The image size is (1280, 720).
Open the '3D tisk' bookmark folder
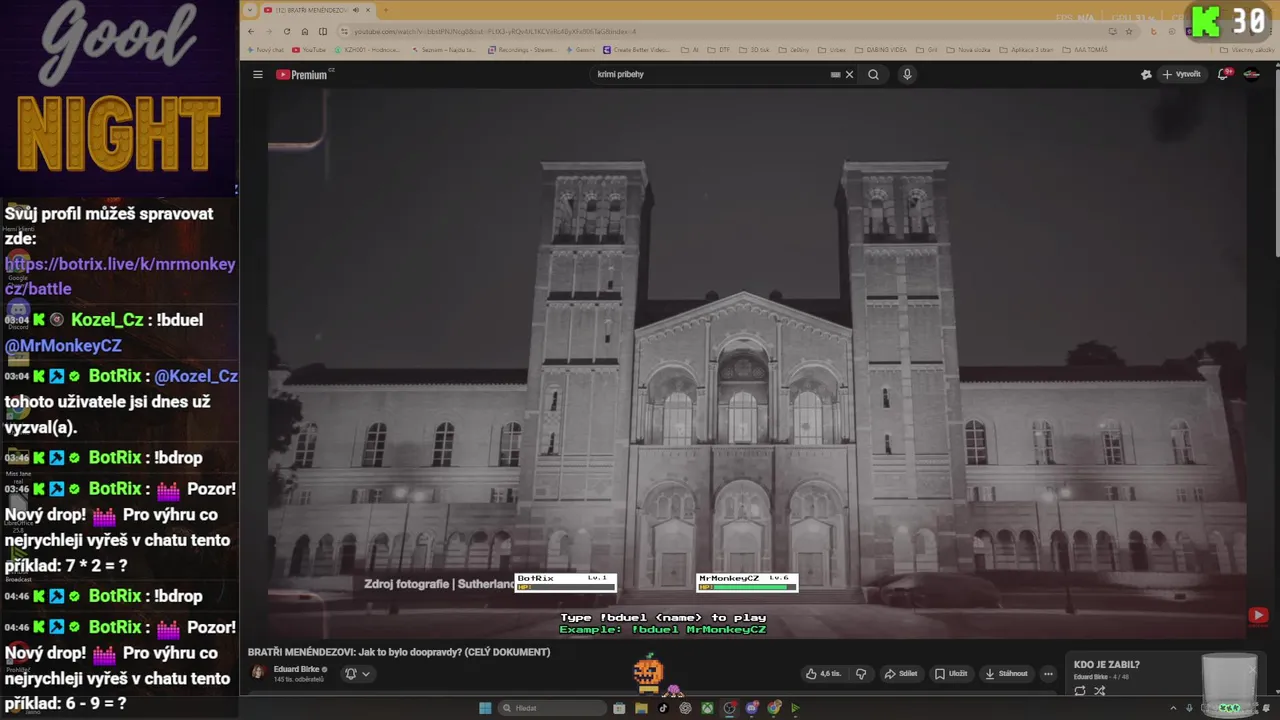click(755, 50)
